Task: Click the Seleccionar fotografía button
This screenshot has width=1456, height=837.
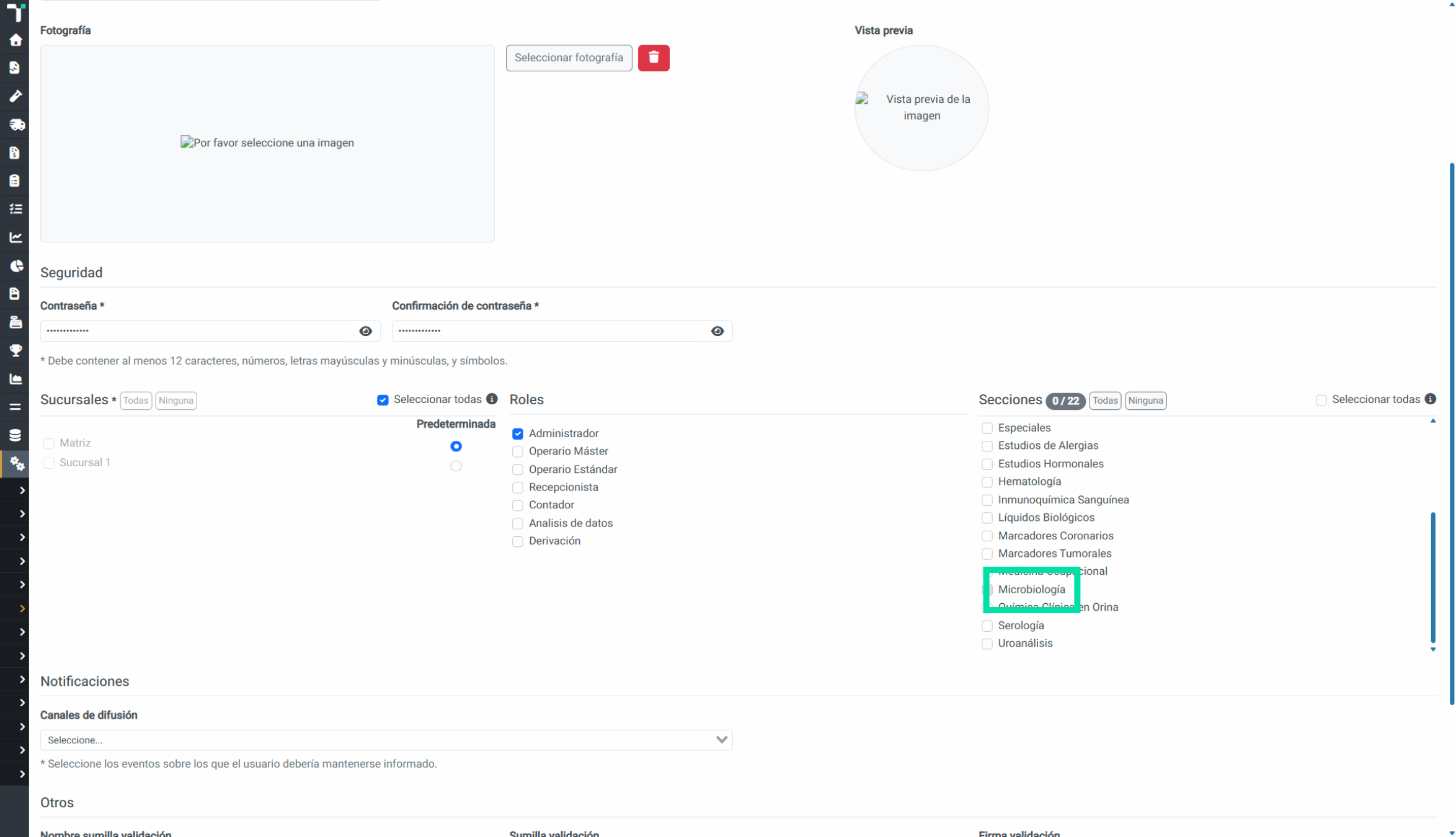Action: click(569, 58)
